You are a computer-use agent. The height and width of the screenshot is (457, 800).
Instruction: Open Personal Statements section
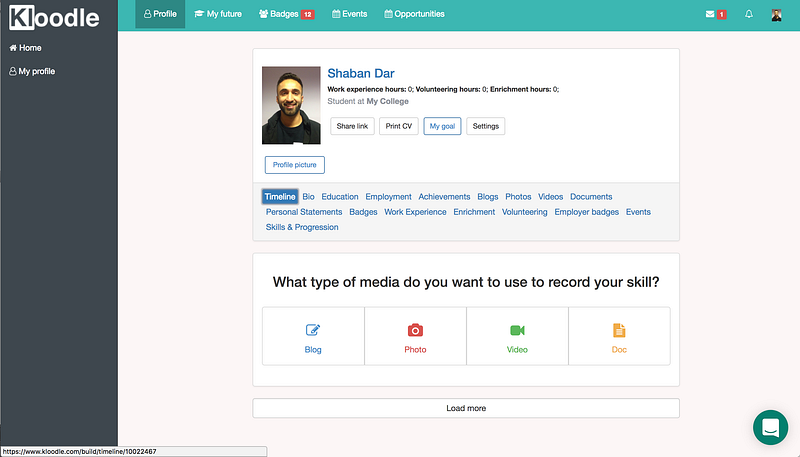pyautogui.click(x=304, y=212)
